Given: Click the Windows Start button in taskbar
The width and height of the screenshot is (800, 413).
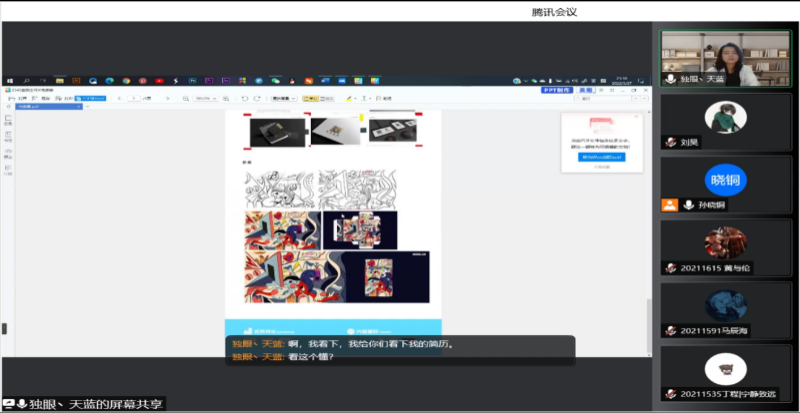Looking at the screenshot, I should [9, 80].
